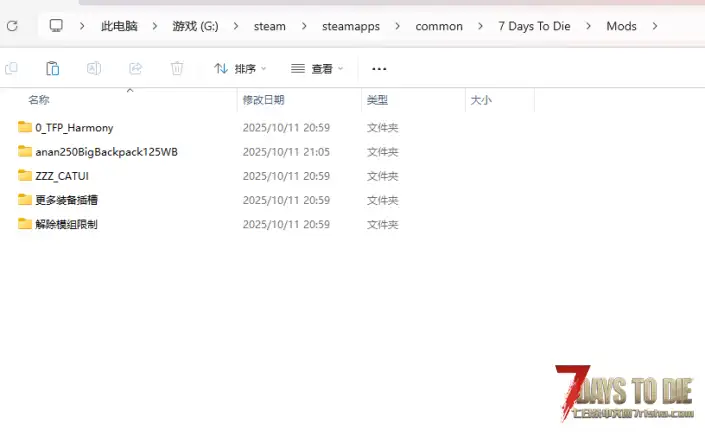The width and height of the screenshot is (705, 434).
Task: Go to 此电脑 in breadcrumb
Action: pyautogui.click(x=119, y=26)
